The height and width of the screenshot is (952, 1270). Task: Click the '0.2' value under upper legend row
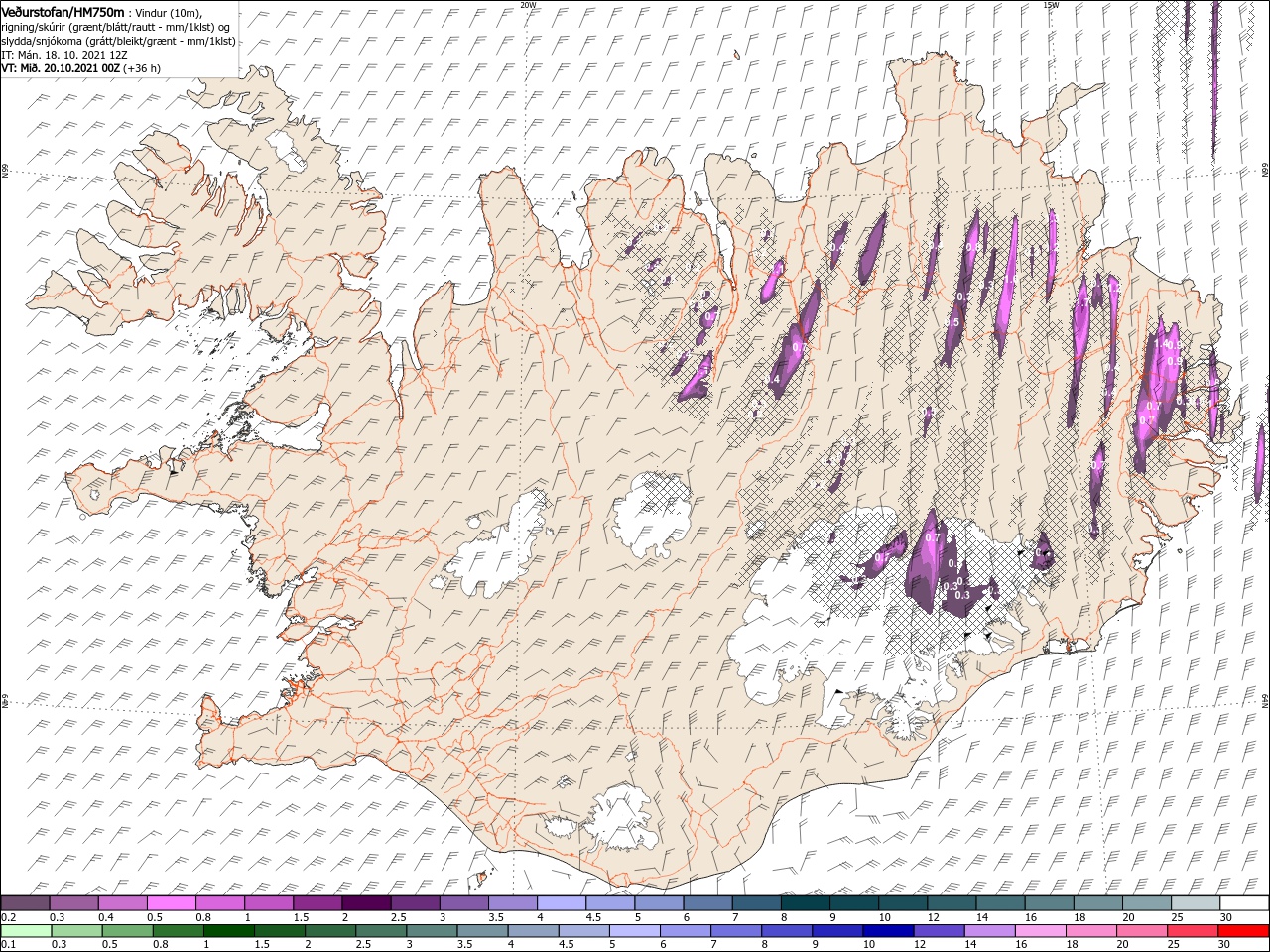[x=7, y=917]
